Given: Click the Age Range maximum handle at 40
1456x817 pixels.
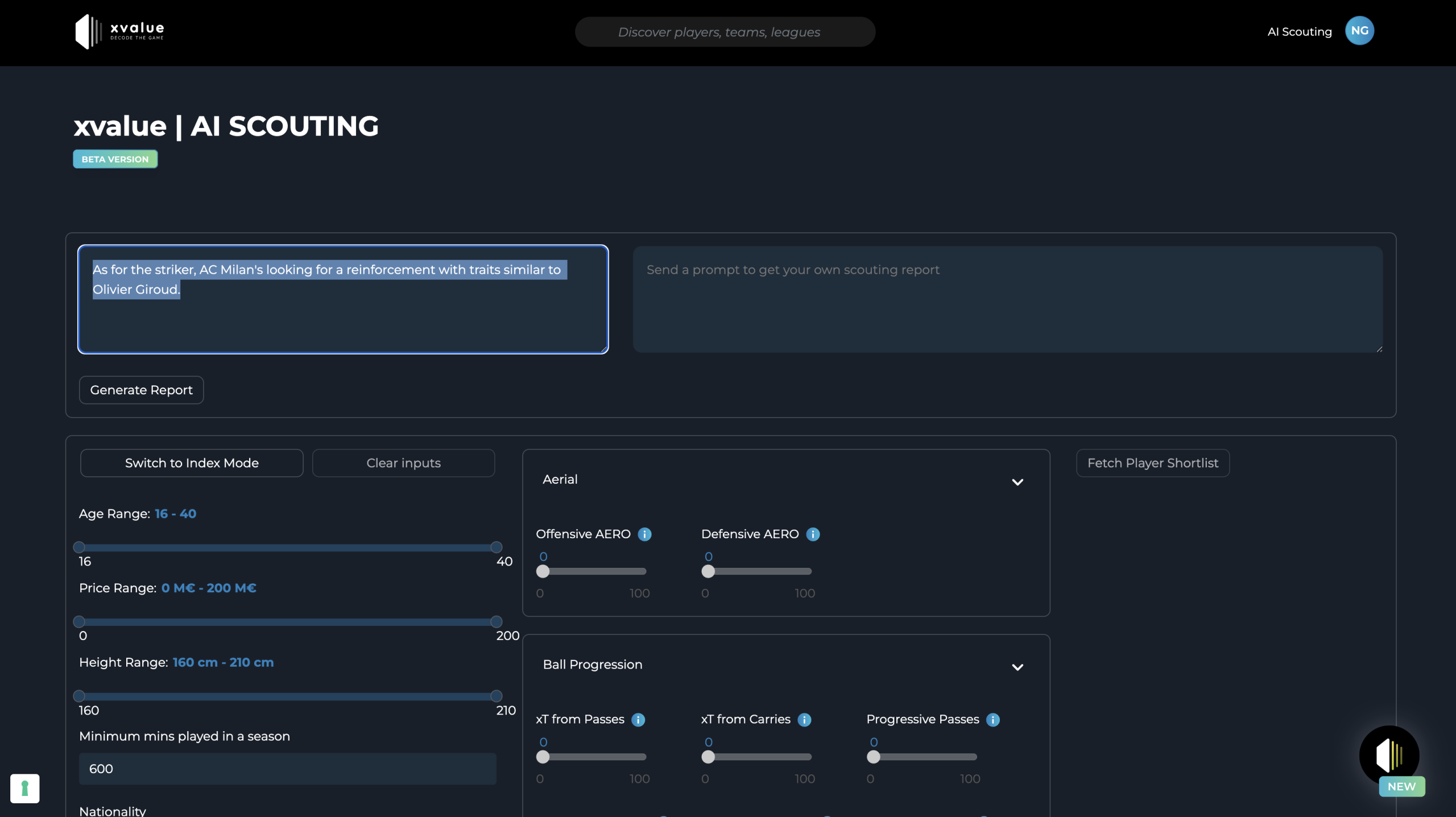Looking at the screenshot, I should coord(496,547).
